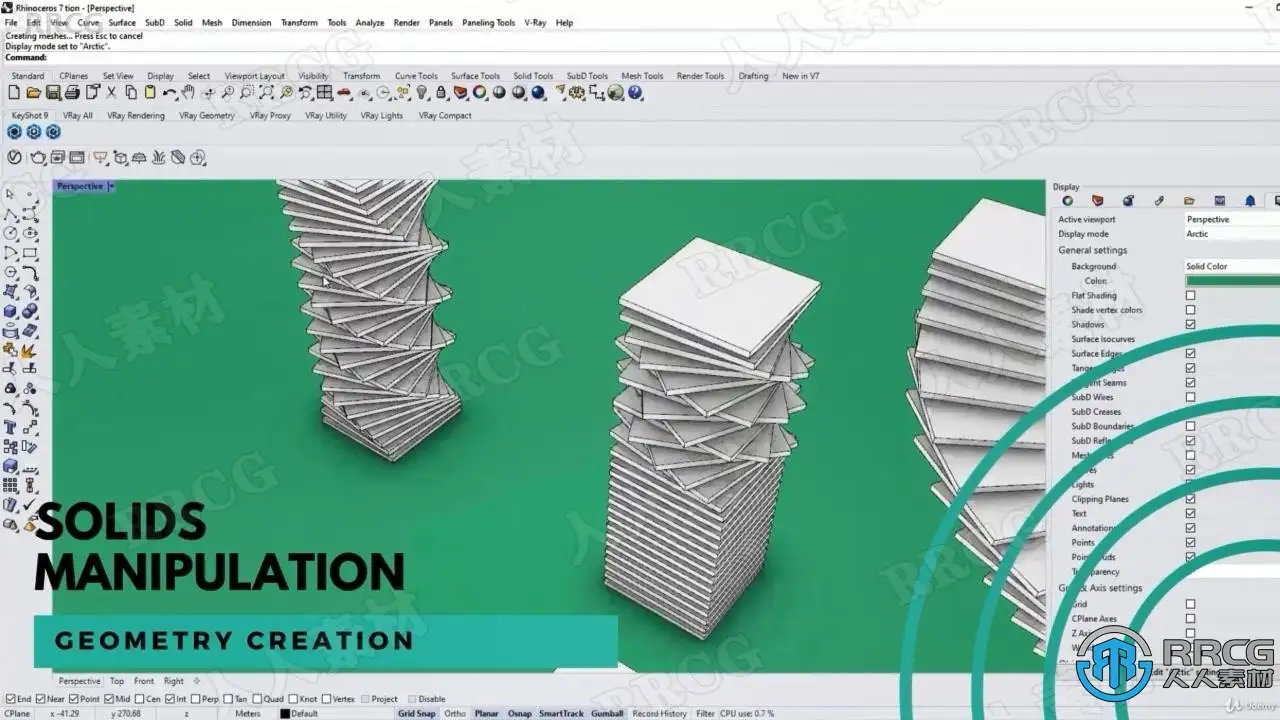This screenshot has height=720, width=1280.
Task: Open the Display mode Arctic dropdown
Action: coord(1232,234)
